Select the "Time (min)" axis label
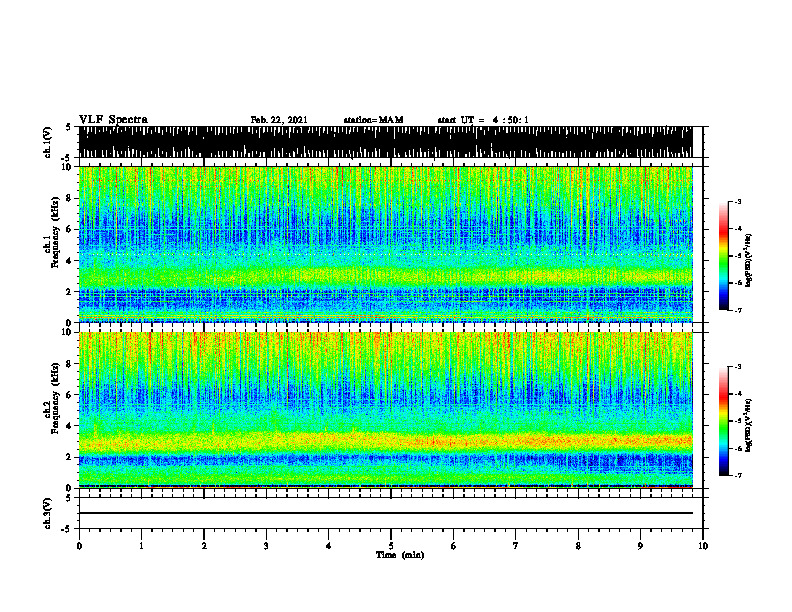This screenshot has width=792, height=612. (400, 555)
